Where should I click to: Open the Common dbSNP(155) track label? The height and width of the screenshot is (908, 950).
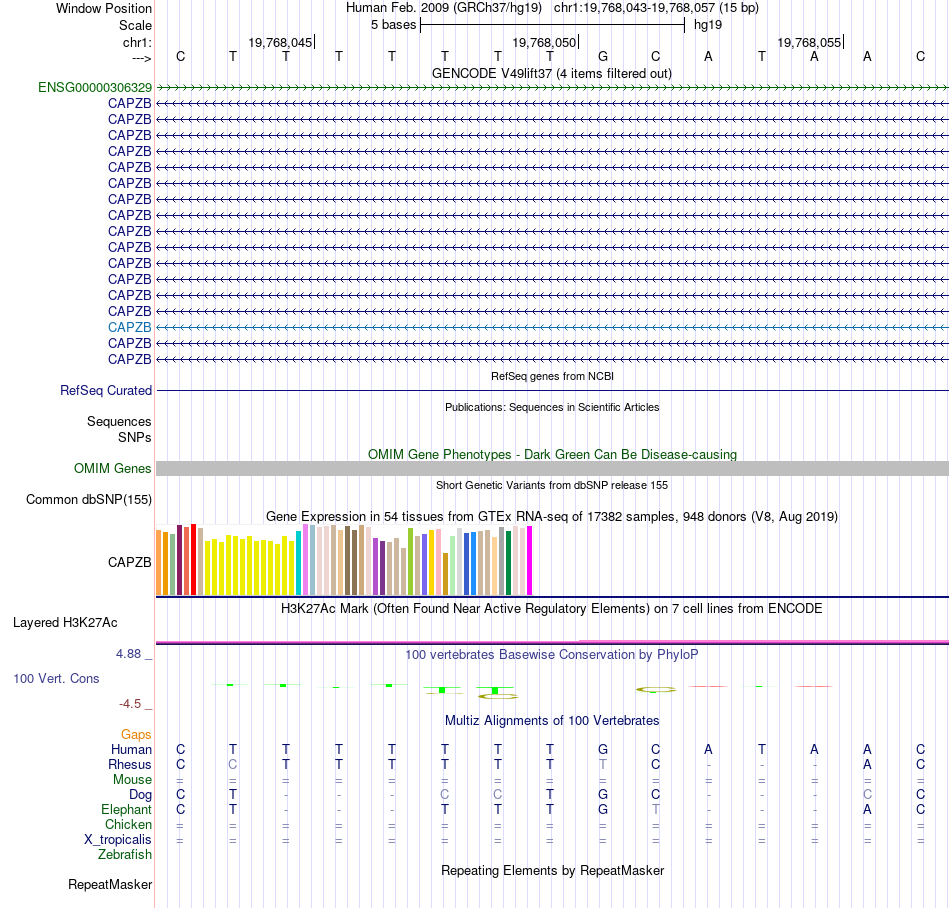[x=89, y=500]
